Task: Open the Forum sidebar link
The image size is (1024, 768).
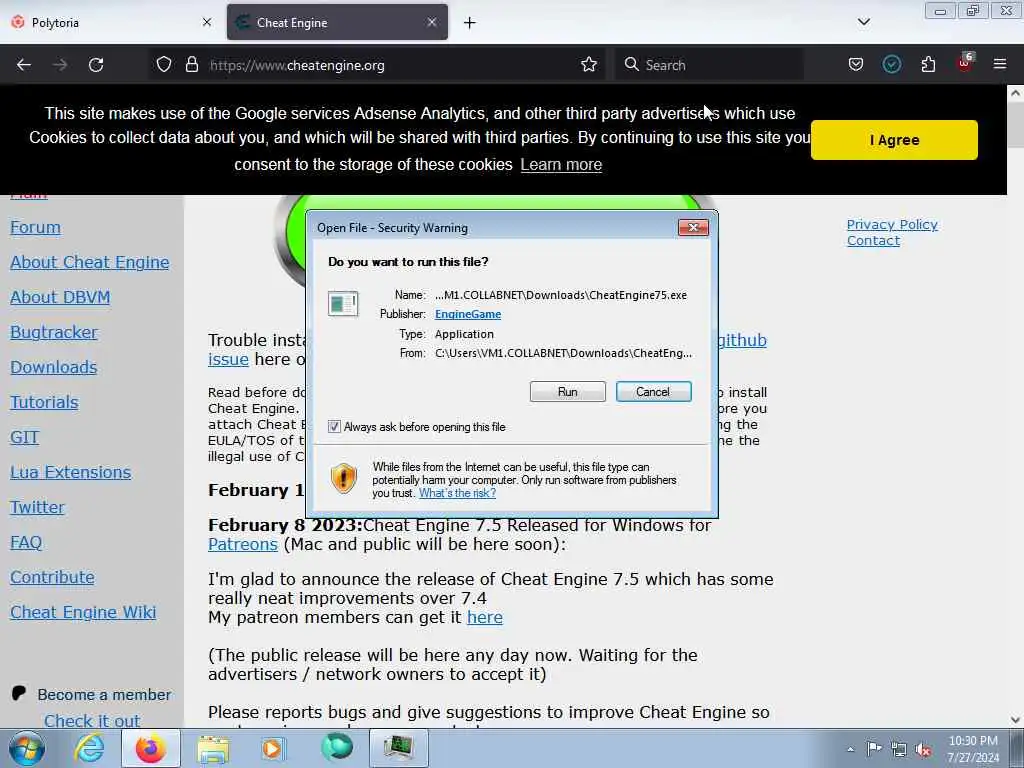Action: 35,227
